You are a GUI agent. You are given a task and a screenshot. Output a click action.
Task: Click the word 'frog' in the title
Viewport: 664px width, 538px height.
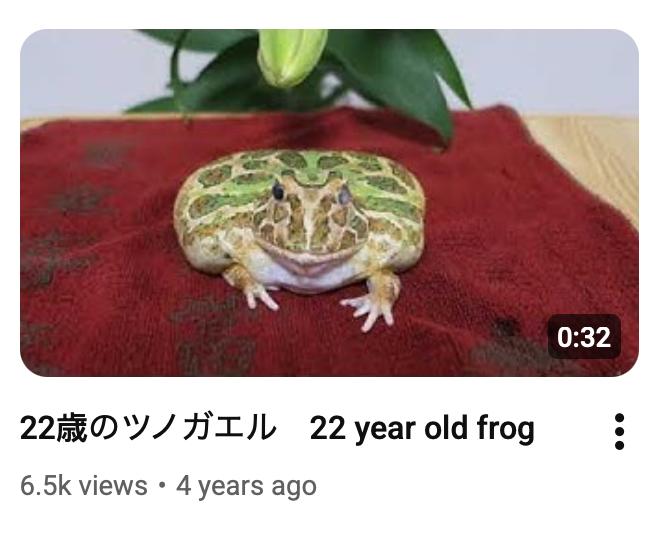pos(506,429)
